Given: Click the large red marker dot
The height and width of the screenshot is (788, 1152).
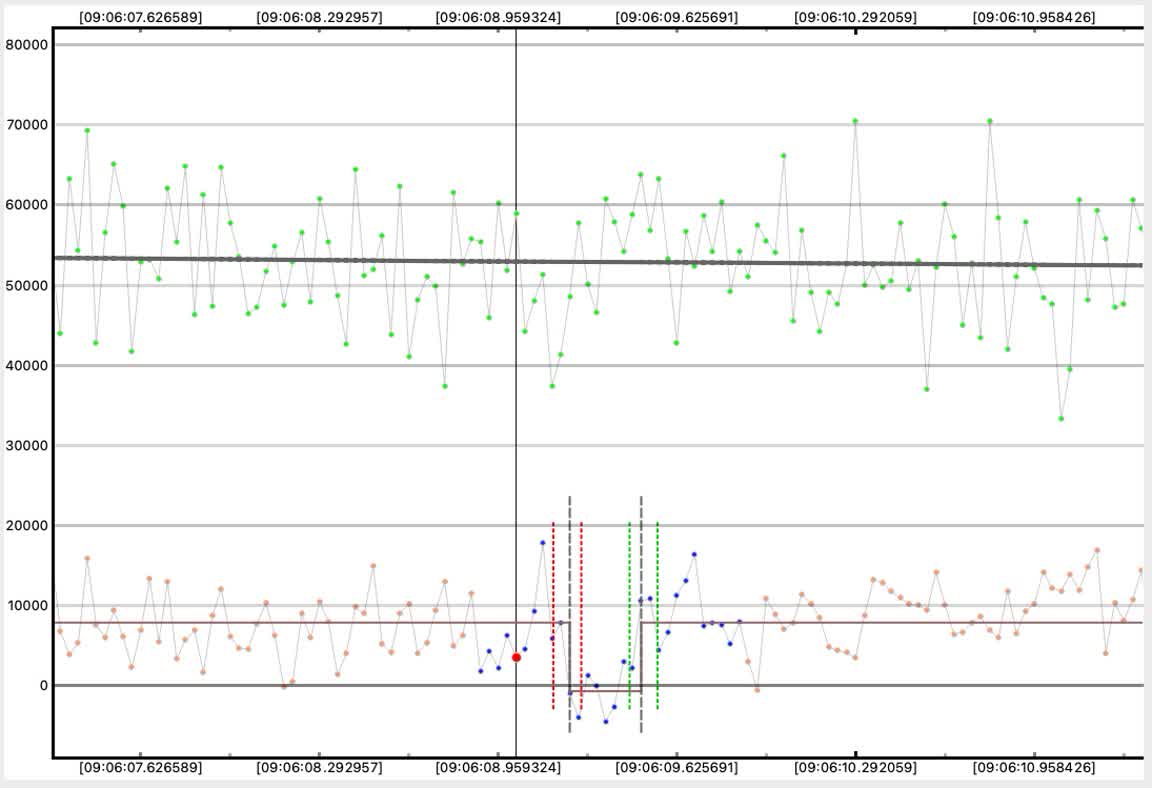Looking at the screenshot, I should (516, 657).
